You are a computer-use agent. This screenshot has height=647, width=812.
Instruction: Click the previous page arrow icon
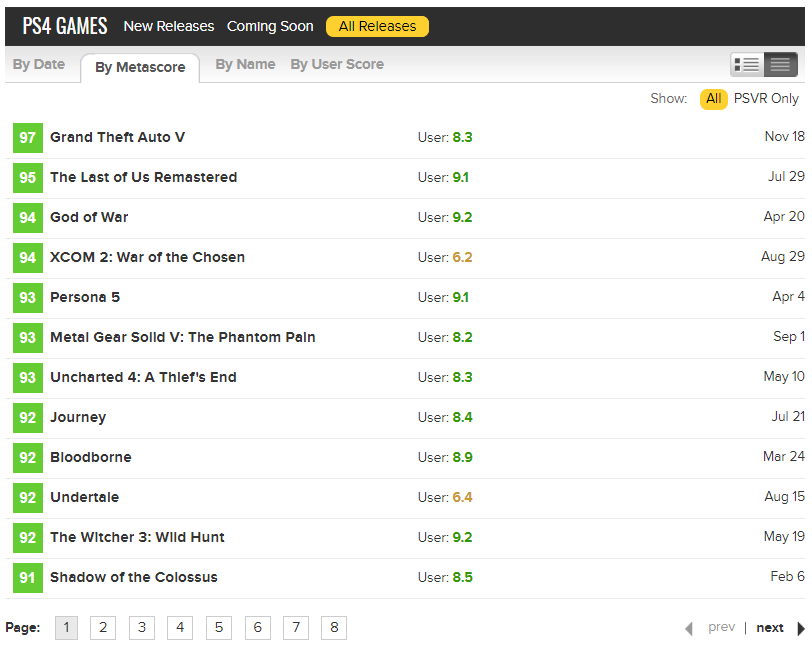[x=689, y=628]
